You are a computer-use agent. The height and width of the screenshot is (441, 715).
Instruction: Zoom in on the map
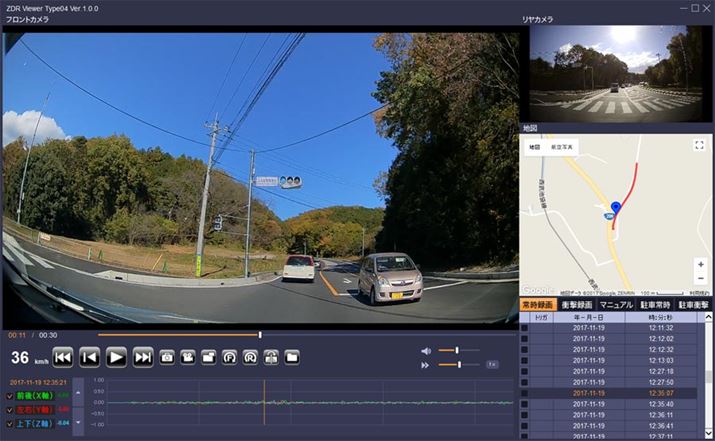(700, 265)
